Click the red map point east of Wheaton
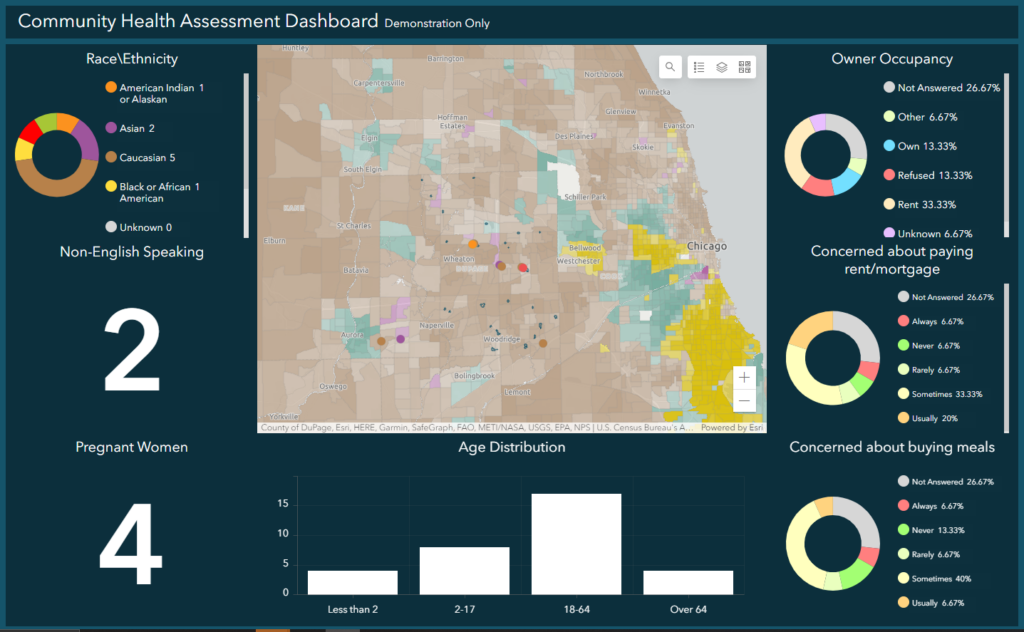Viewport: 1024px width, 632px height. (x=522, y=267)
